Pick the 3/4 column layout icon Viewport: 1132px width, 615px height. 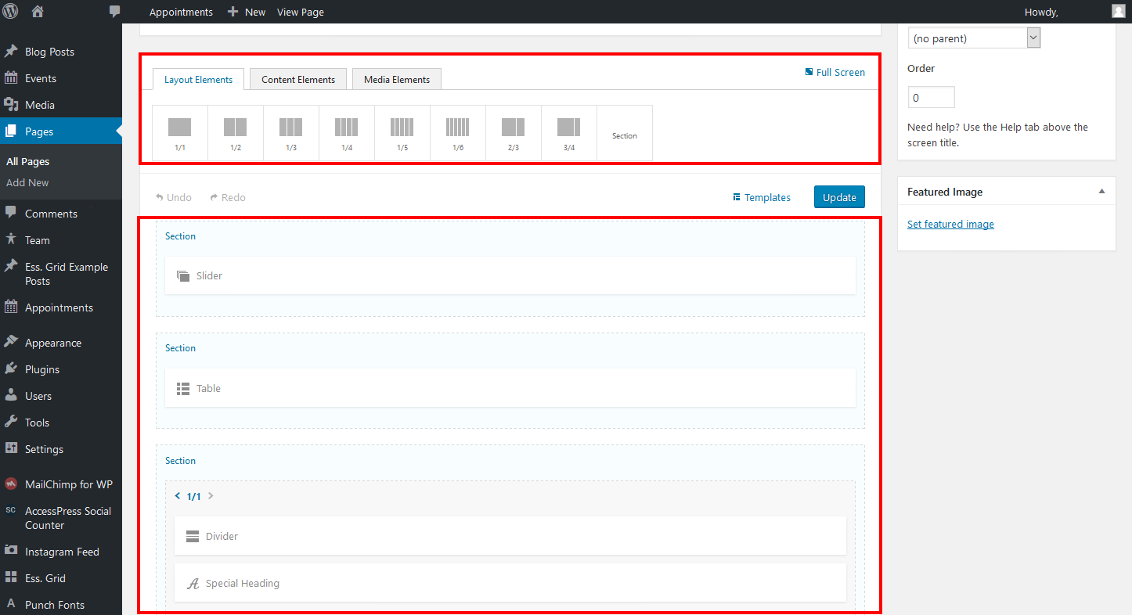pos(568,132)
